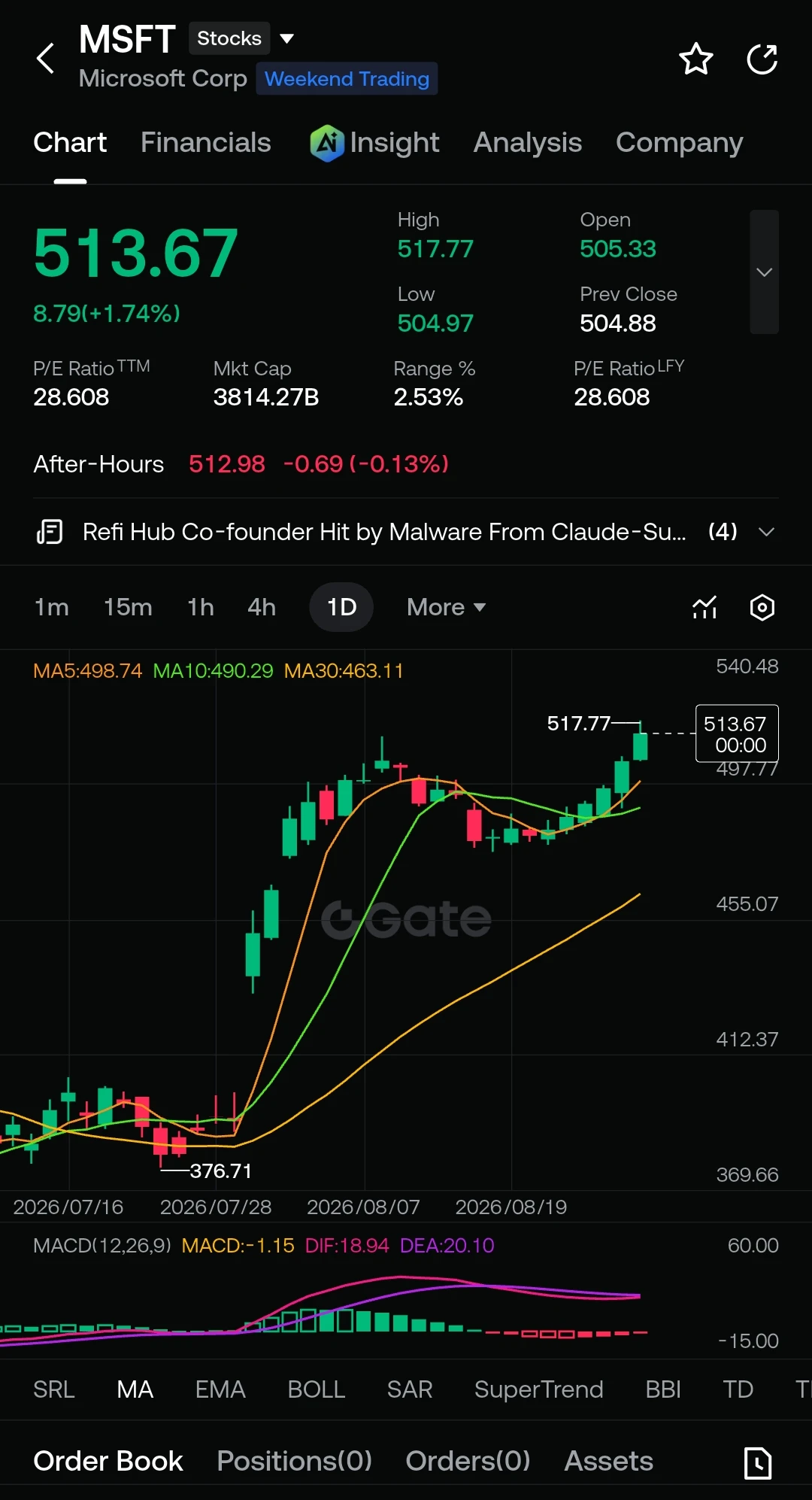Select the 1D timeframe
The height and width of the screenshot is (1500, 812).
pos(341,607)
